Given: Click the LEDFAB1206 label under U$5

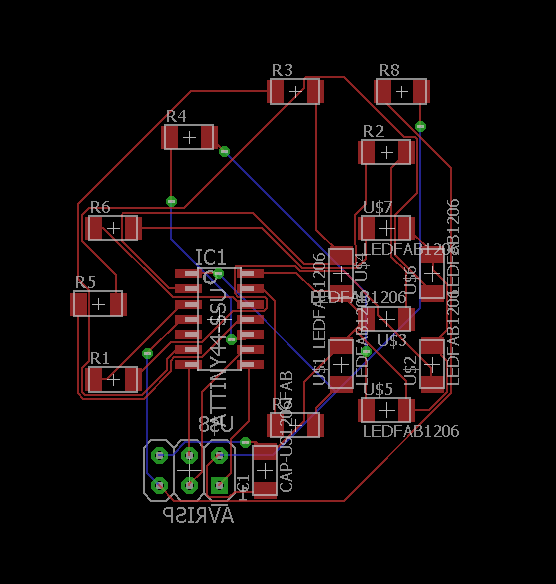Looking at the screenshot, I should coord(411,431).
